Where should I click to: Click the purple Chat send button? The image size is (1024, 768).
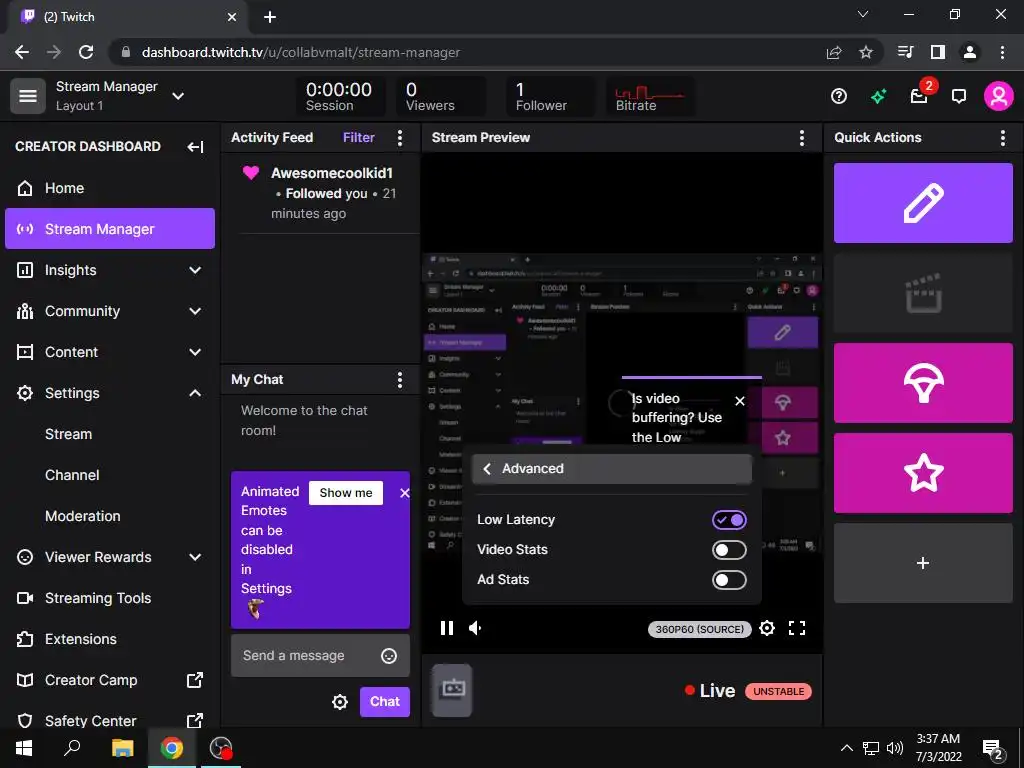pos(385,701)
